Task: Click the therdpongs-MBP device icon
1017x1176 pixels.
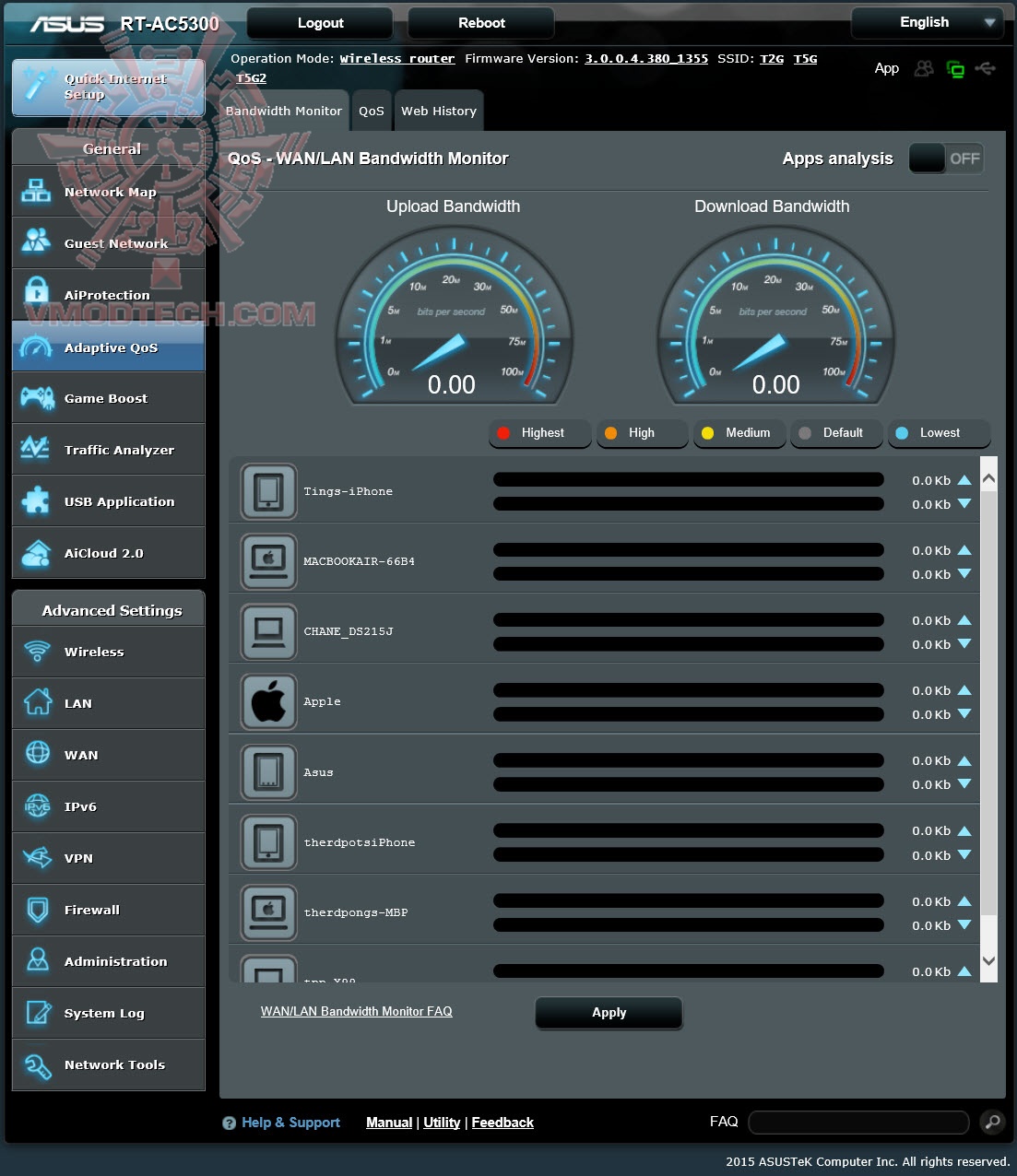Action: pos(268,912)
